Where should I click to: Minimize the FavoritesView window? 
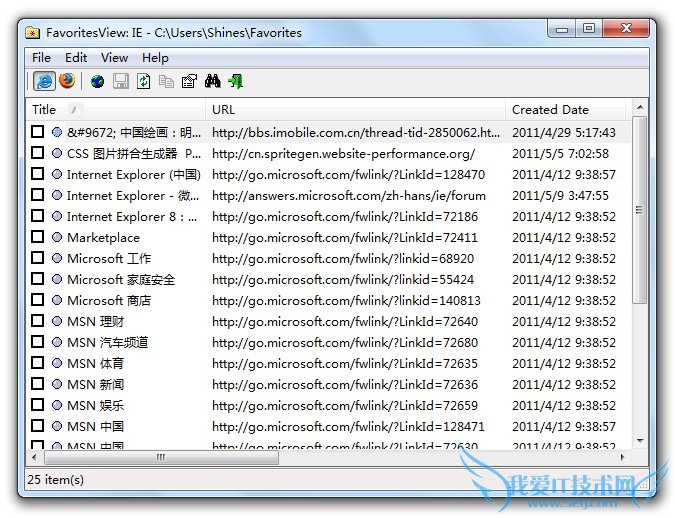(562, 29)
